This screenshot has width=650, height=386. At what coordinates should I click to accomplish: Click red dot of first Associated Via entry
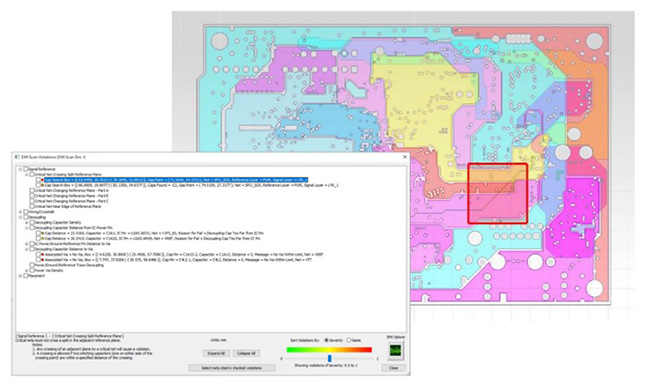pyautogui.click(x=42, y=255)
